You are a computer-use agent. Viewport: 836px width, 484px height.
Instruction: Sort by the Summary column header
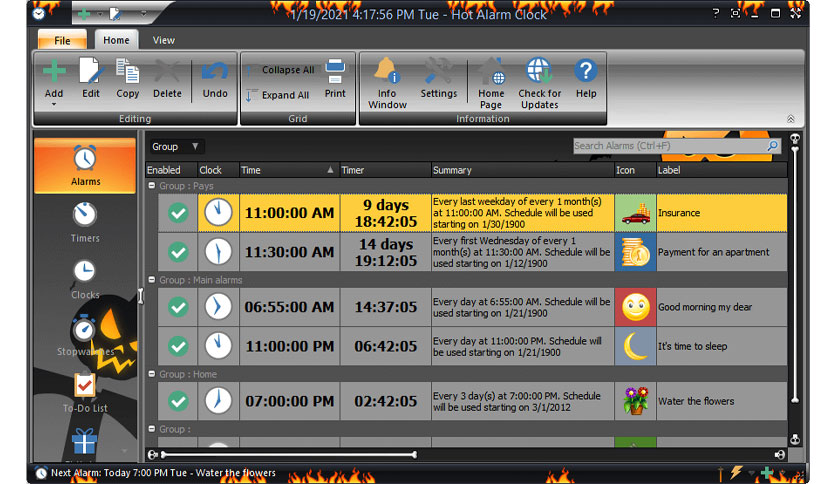[522, 170]
